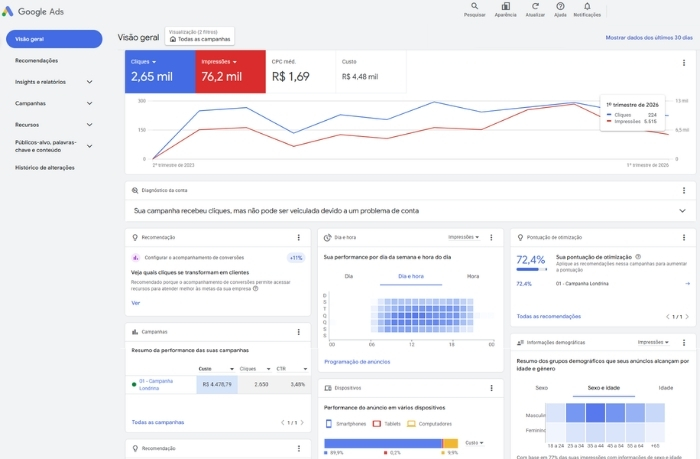Expand the account diagnosis message chevron
The height and width of the screenshot is (459, 700).
point(682,211)
